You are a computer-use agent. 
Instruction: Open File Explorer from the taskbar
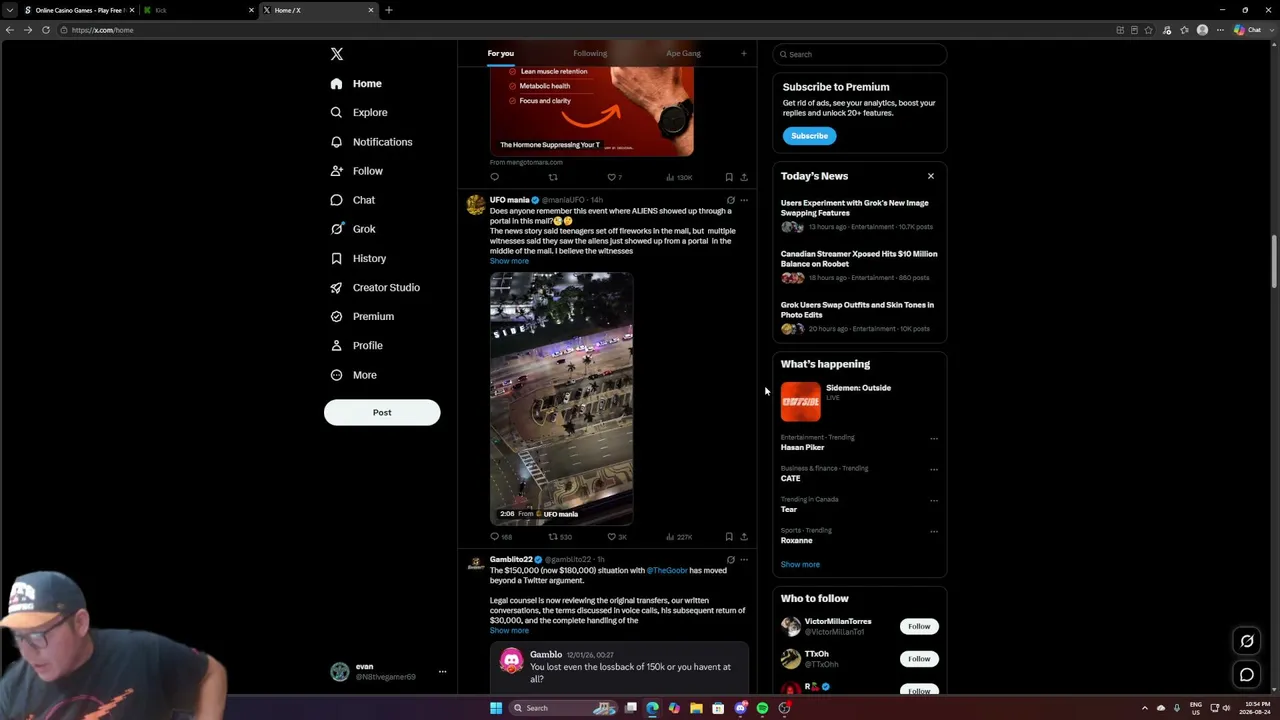pyautogui.click(x=696, y=708)
